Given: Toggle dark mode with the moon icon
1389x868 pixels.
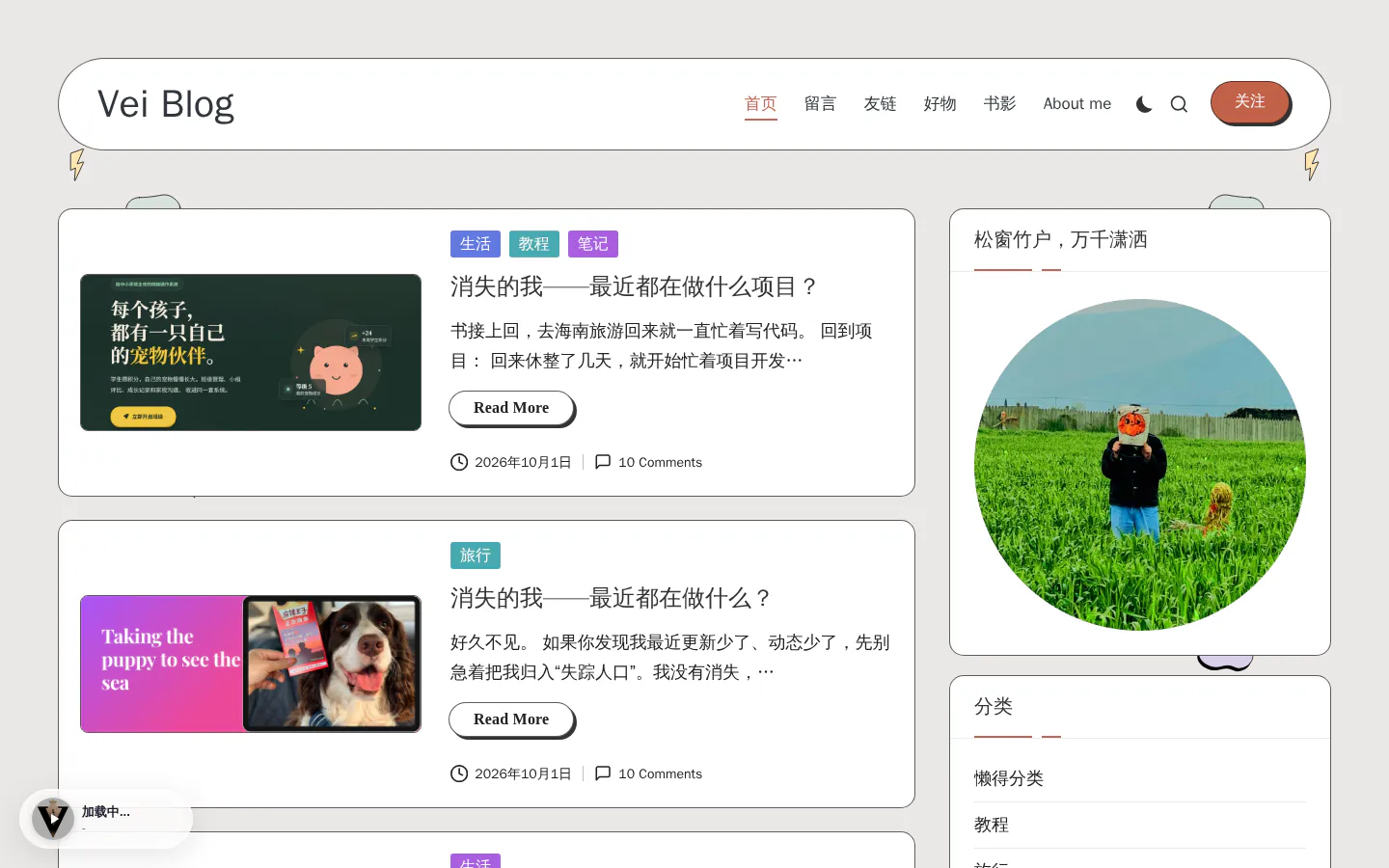Looking at the screenshot, I should tap(1144, 104).
